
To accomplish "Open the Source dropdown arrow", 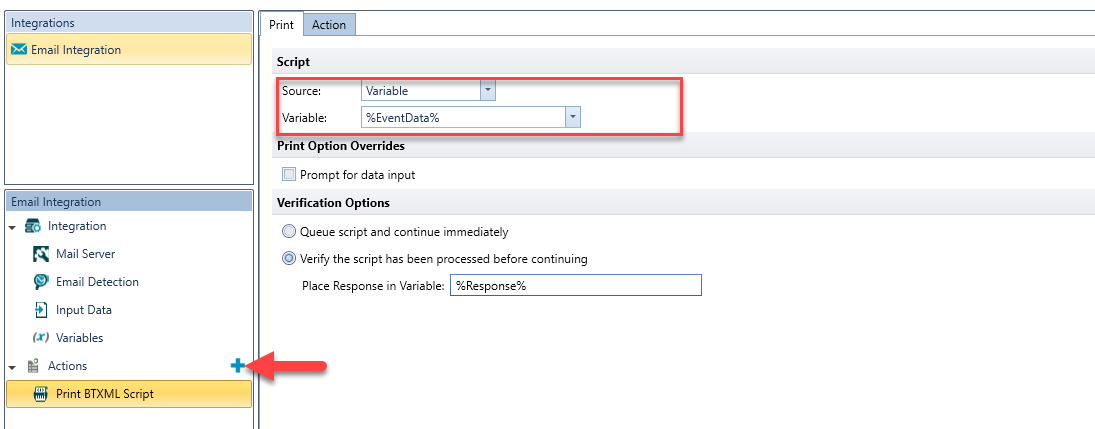I will pos(488,91).
